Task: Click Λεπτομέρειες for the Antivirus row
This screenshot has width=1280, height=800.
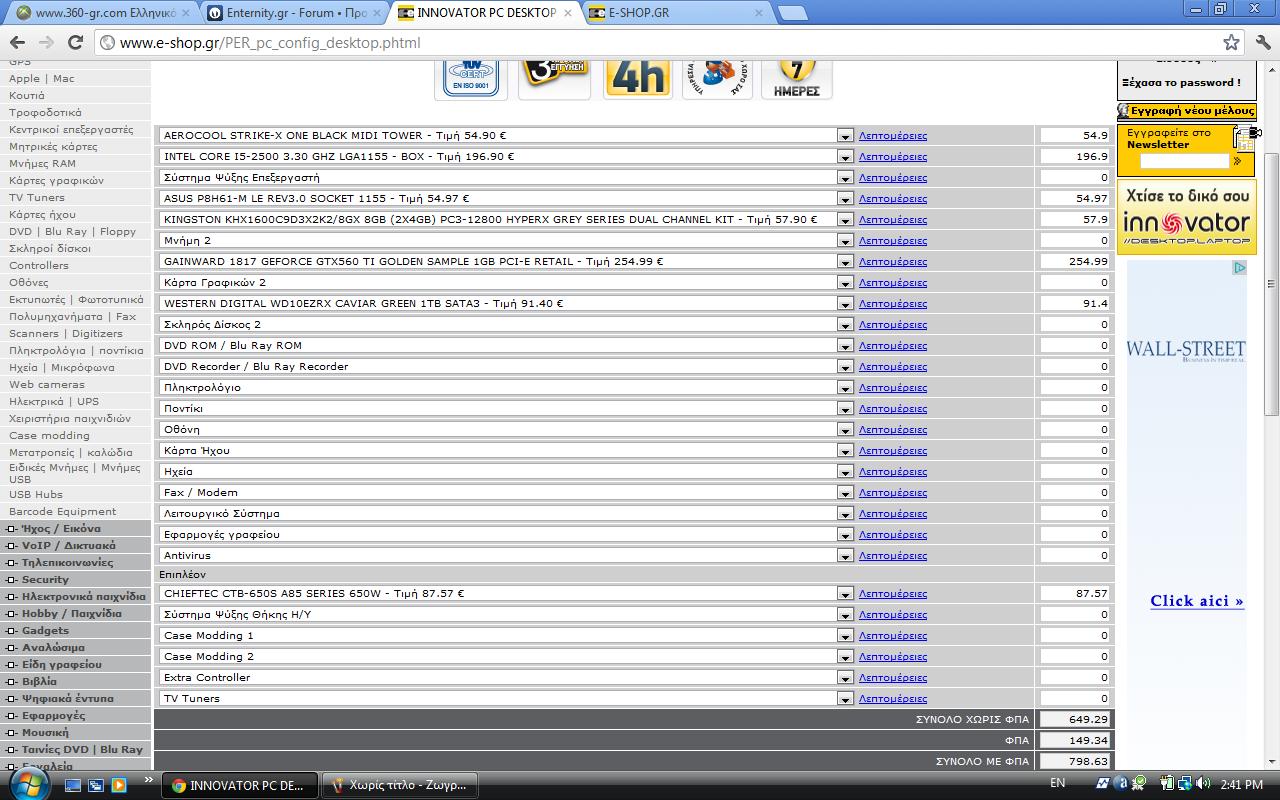Action: tap(893, 556)
